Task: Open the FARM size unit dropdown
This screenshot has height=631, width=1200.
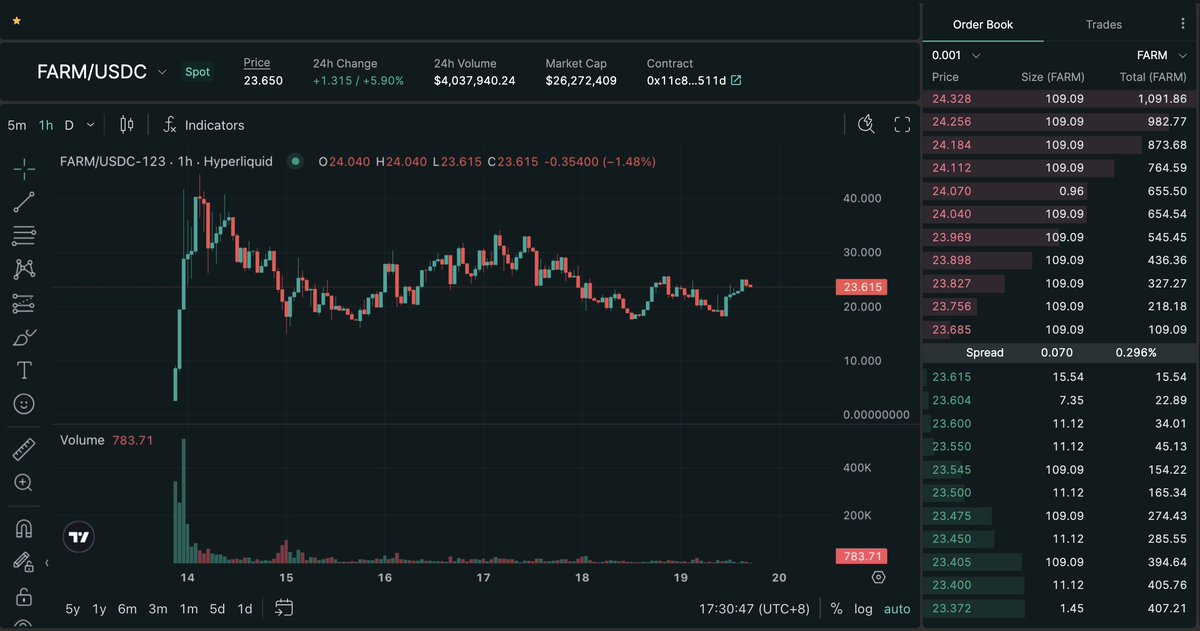Action: click(1160, 55)
